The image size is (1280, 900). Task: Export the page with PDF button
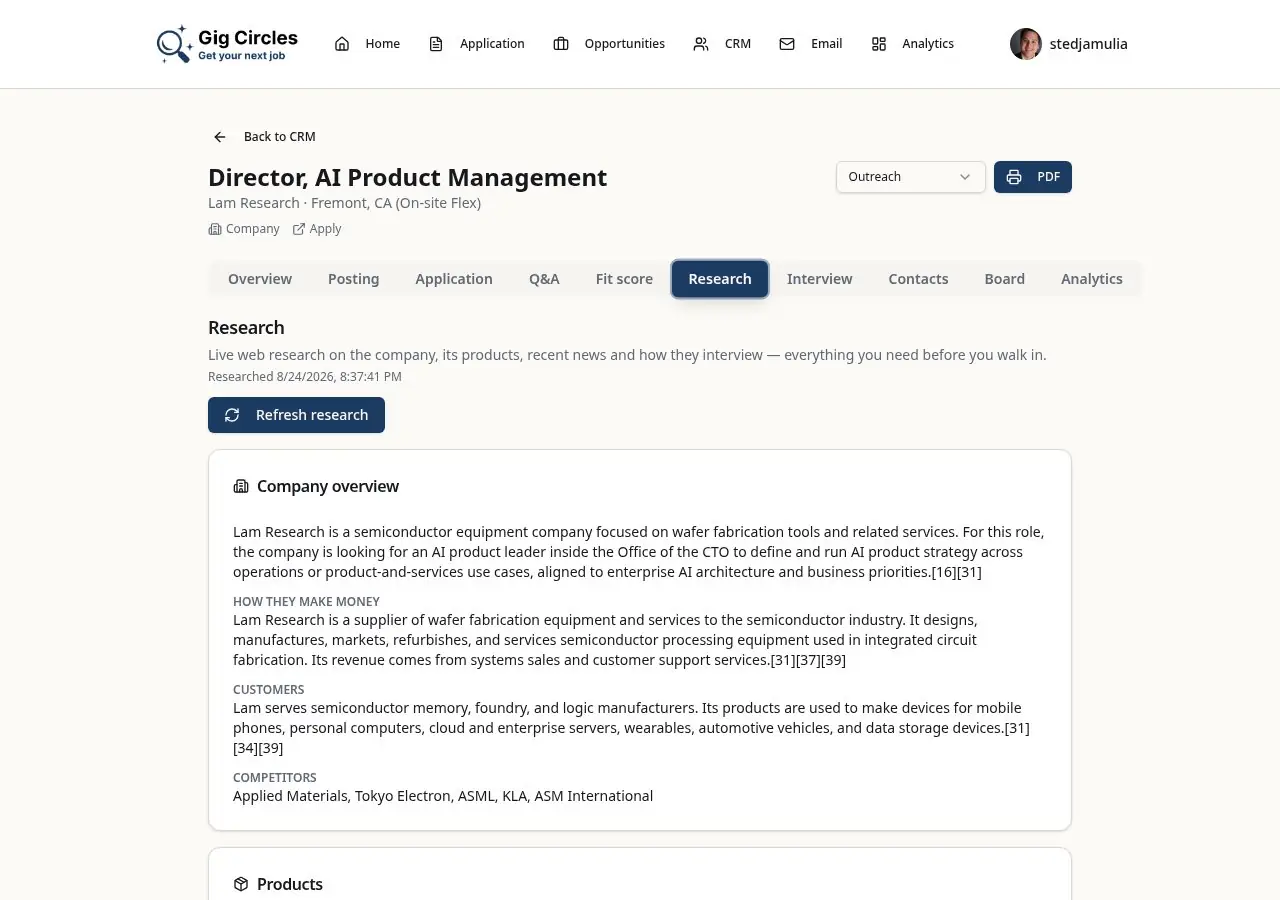[1033, 177]
